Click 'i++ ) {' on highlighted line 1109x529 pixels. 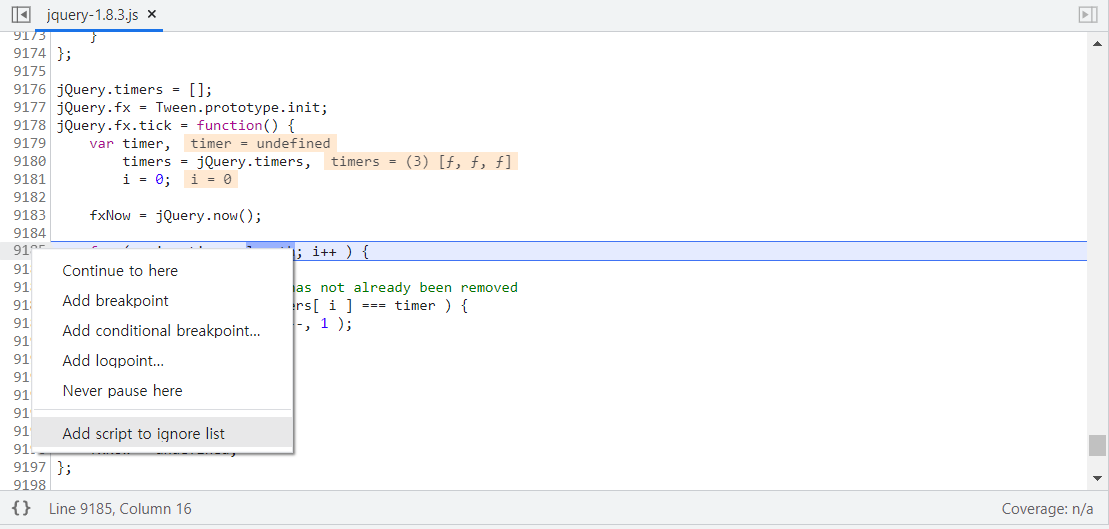tap(340, 251)
